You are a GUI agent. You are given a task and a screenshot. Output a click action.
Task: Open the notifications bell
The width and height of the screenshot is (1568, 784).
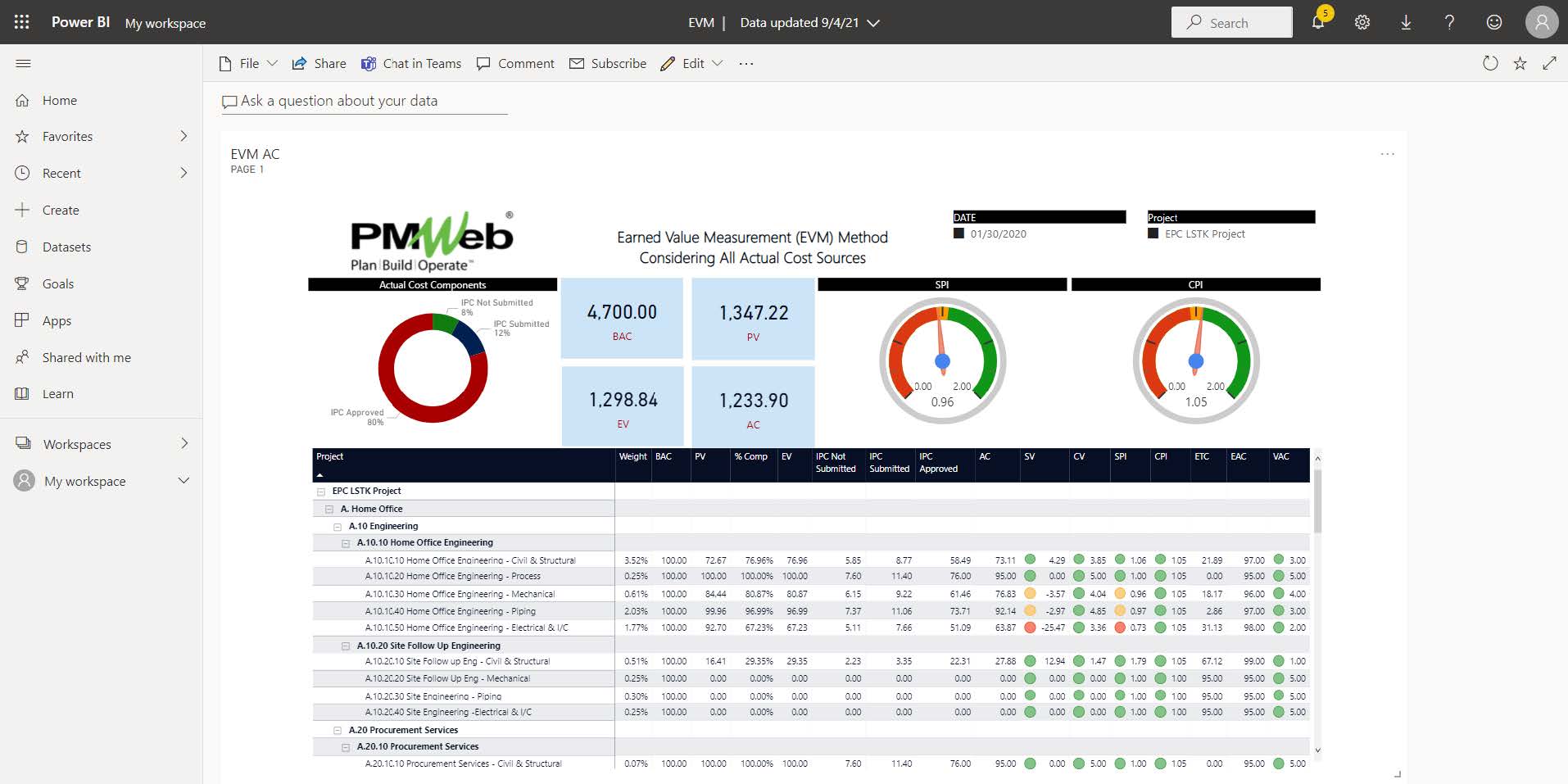[1318, 22]
